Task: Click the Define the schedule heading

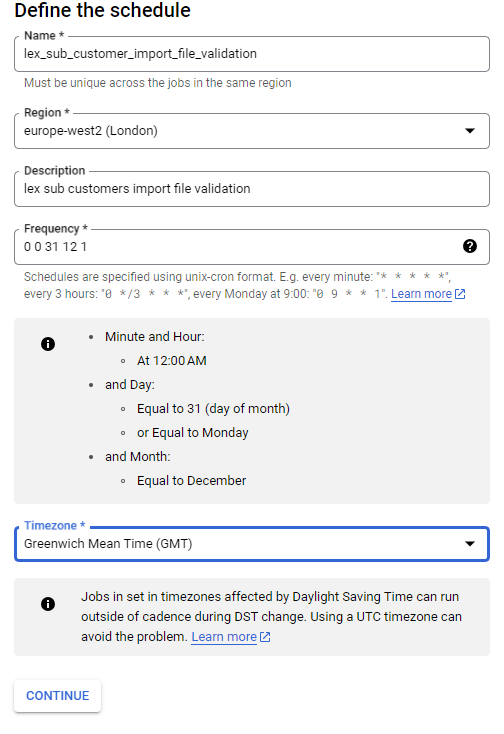Action: [102, 10]
